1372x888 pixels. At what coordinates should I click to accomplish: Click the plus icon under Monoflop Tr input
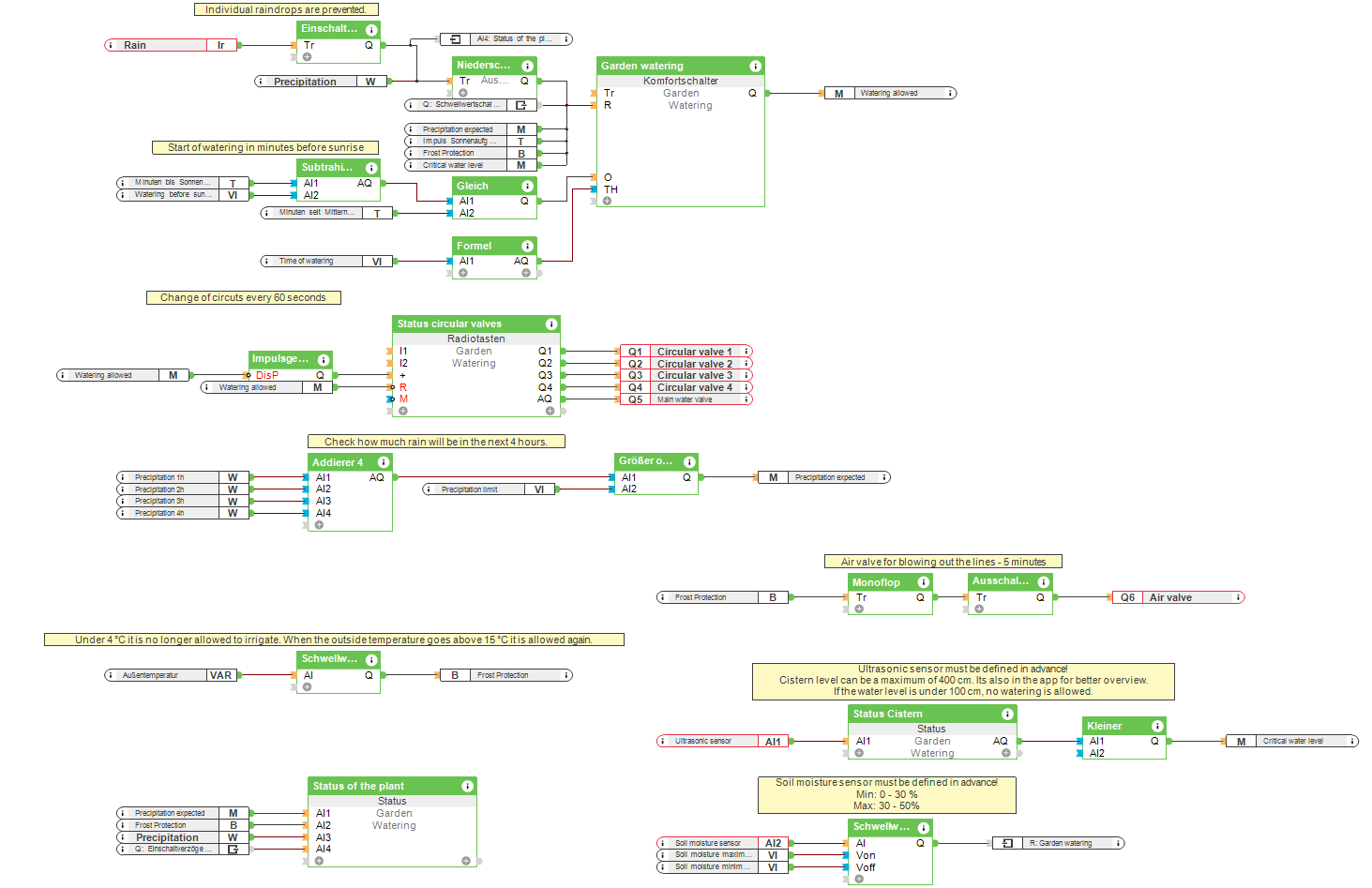[859, 609]
